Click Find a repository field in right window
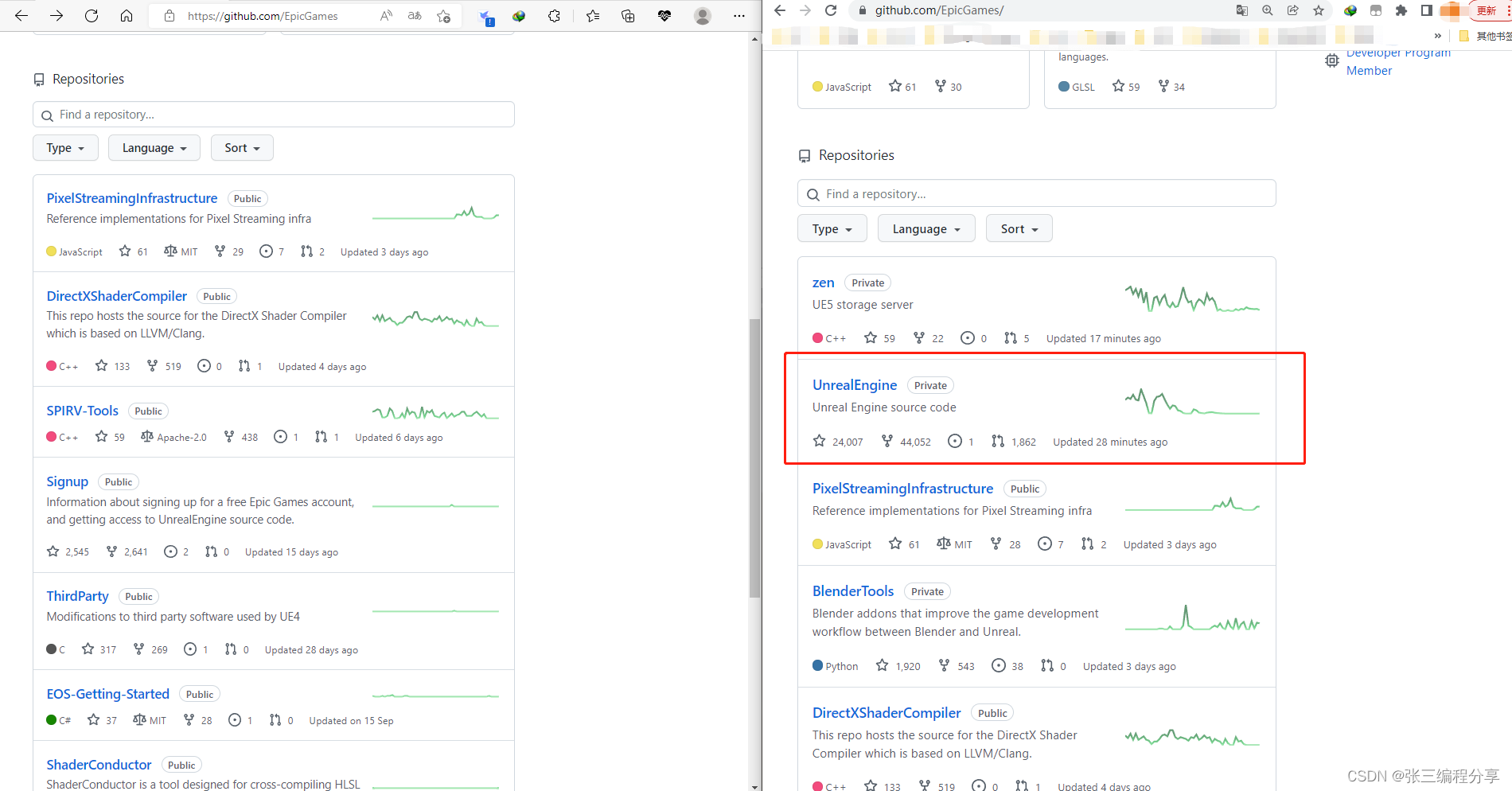The image size is (1512, 791). pos(1037,193)
